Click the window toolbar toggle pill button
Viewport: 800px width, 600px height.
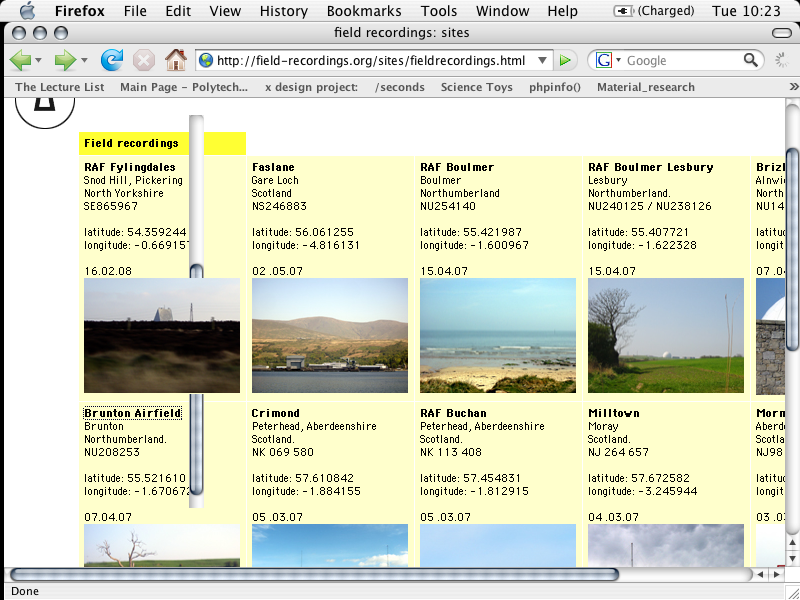782,33
